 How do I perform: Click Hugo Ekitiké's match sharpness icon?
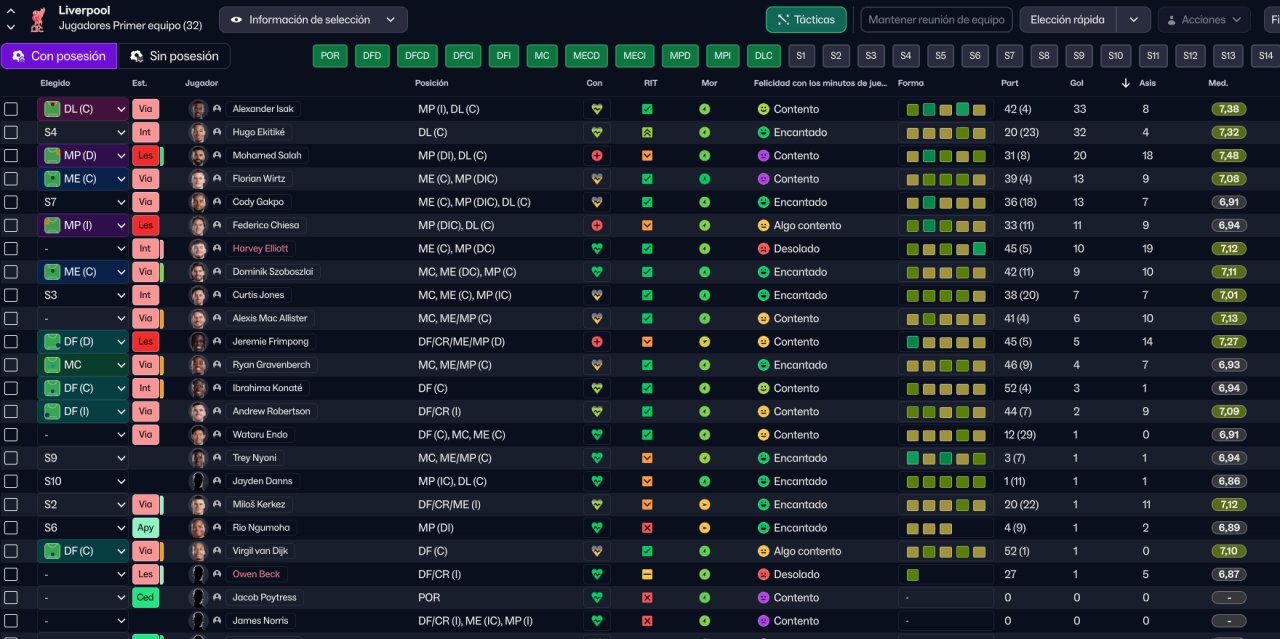coord(647,132)
